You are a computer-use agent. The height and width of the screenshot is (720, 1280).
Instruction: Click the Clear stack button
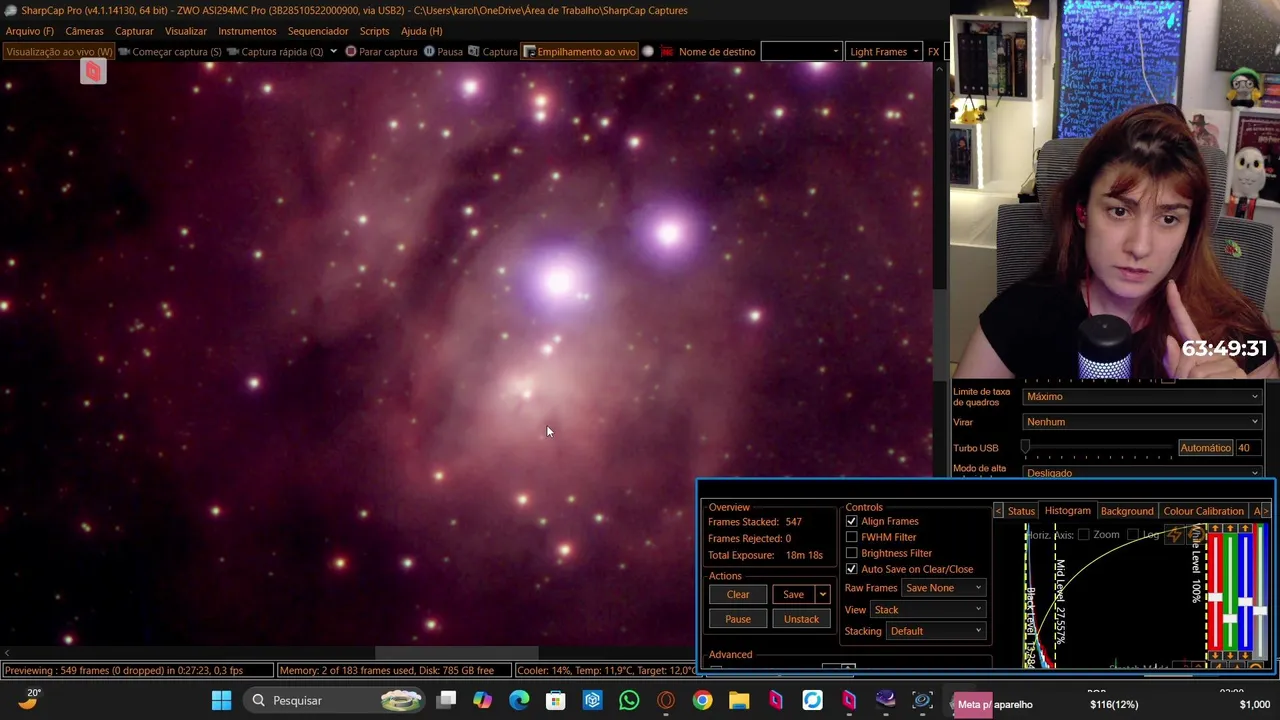tap(738, 594)
